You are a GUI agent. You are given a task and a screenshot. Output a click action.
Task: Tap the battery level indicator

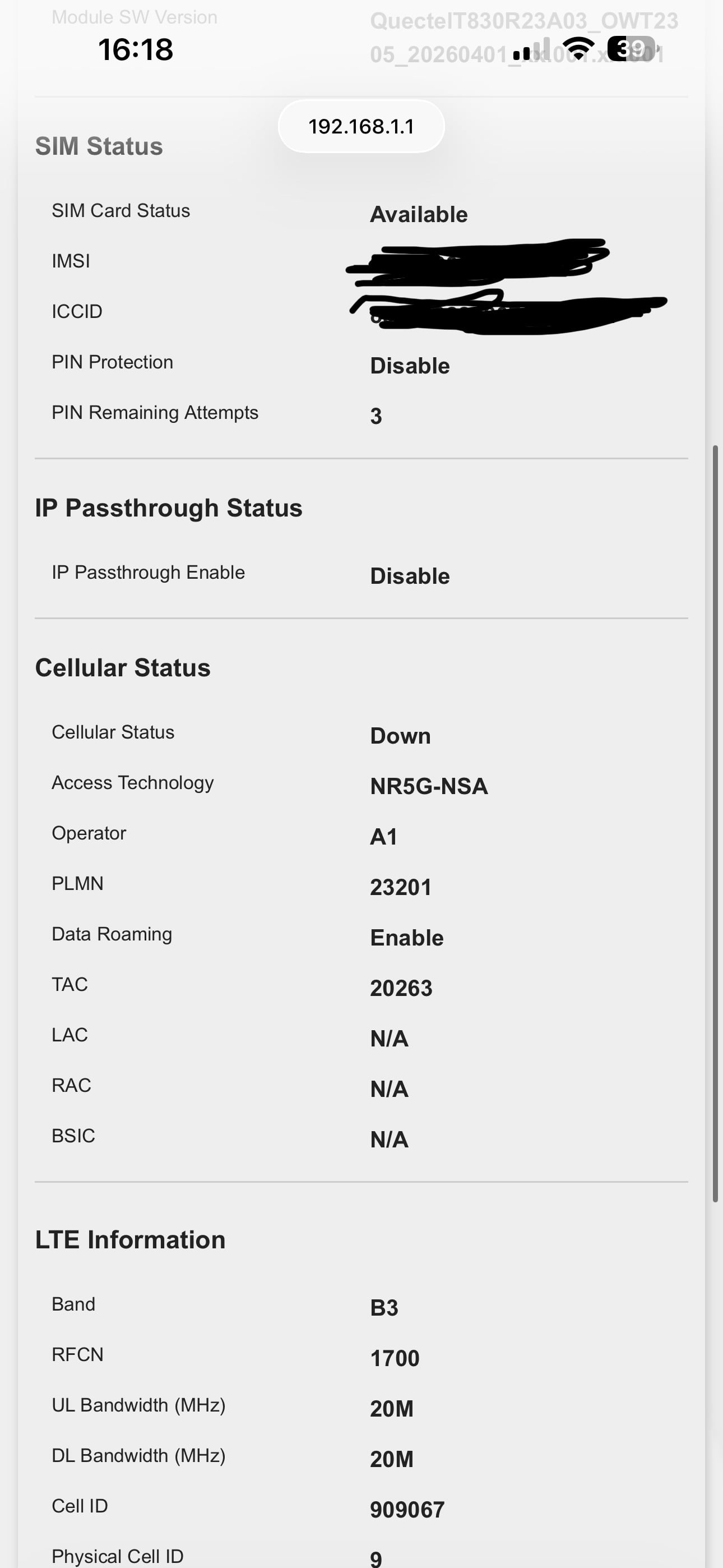(634, 49)
